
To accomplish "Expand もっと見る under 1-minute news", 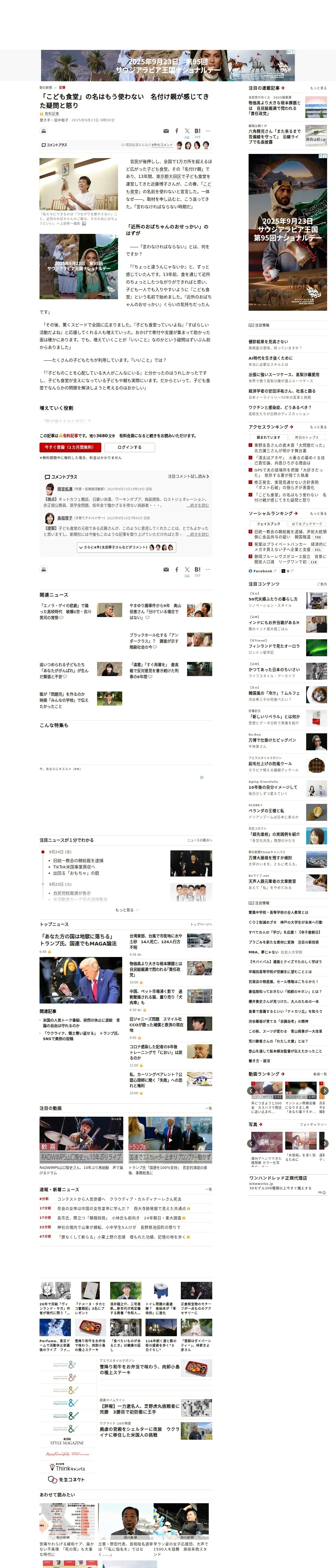I will coord(127,909).
